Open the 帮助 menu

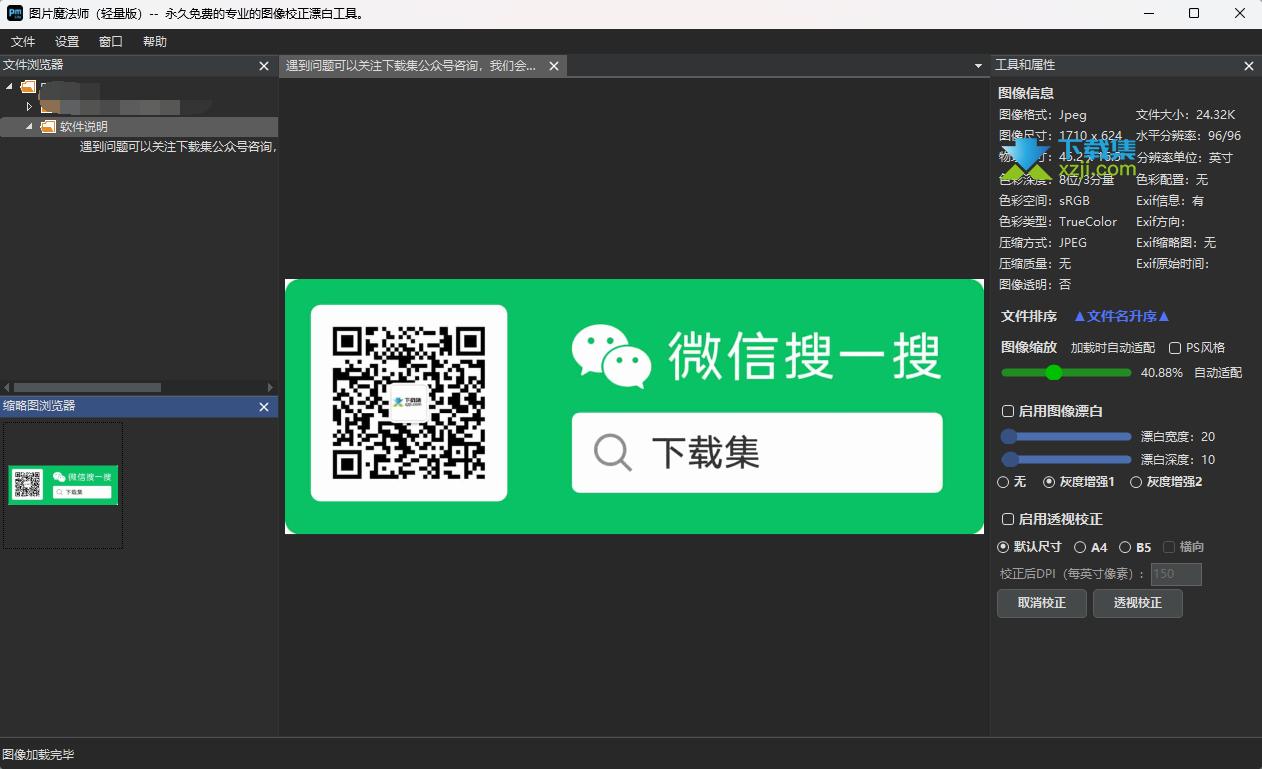[x=155, y=42]
